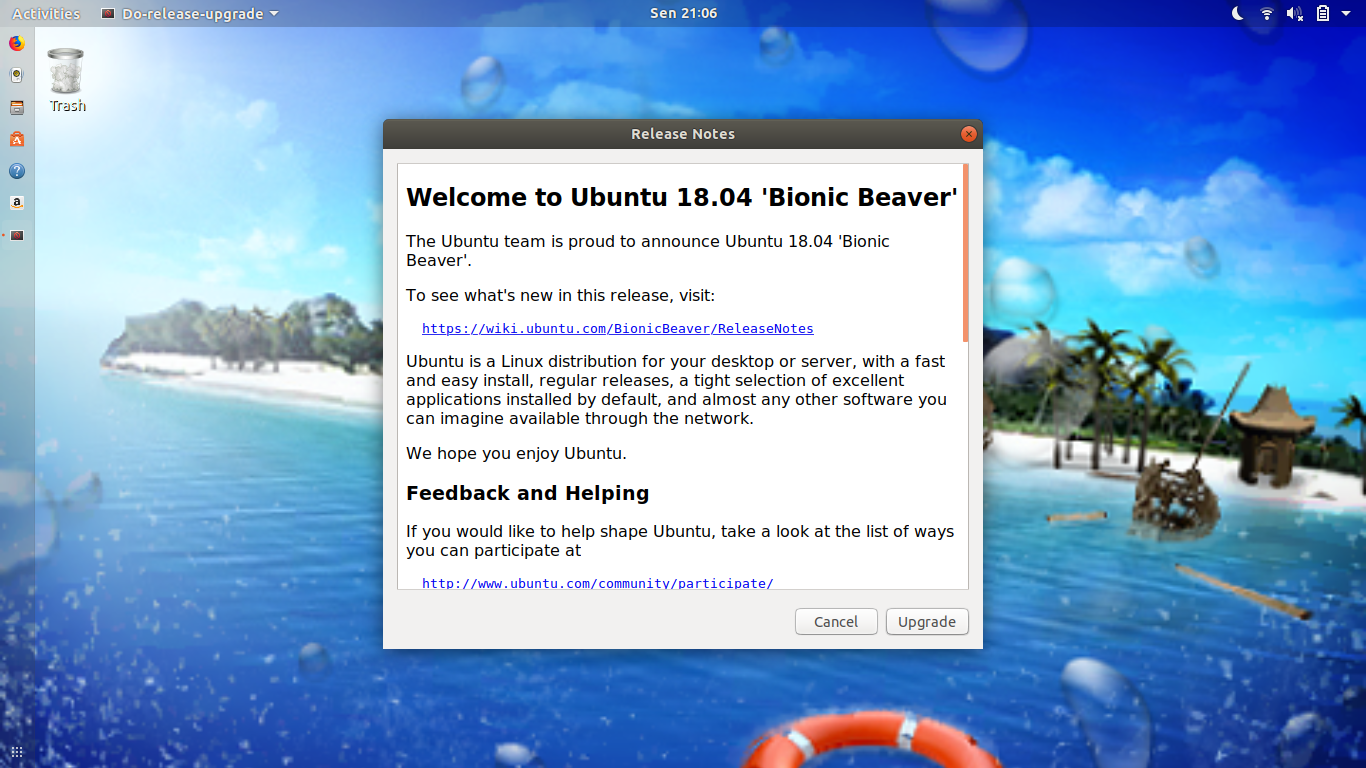Open the Files manager dock icon
This screenshot has height=768, width=1366.
(x=16, y=107)
